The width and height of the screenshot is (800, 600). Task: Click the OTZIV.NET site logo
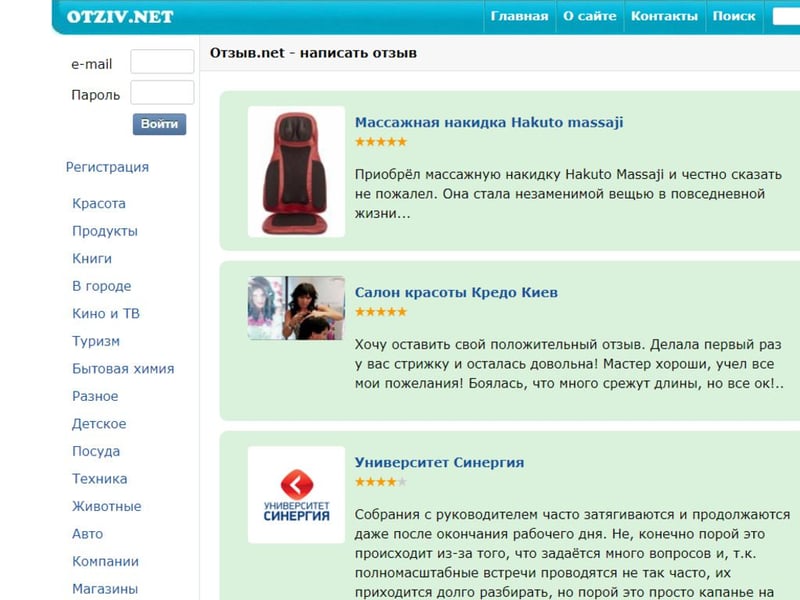119,17
